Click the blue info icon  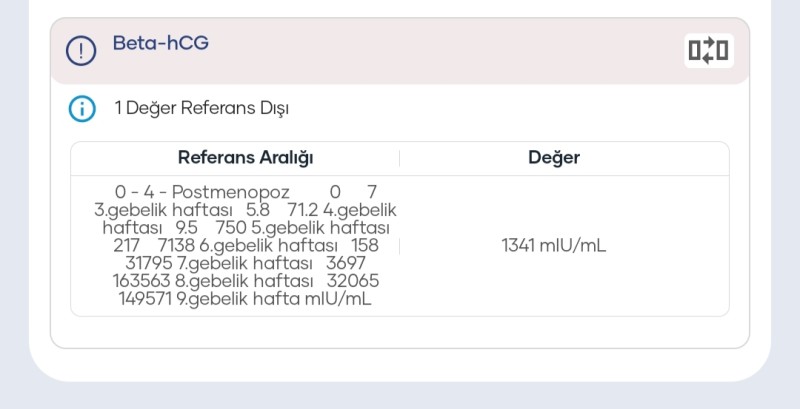pyautogui.click(x=81, y=108)
